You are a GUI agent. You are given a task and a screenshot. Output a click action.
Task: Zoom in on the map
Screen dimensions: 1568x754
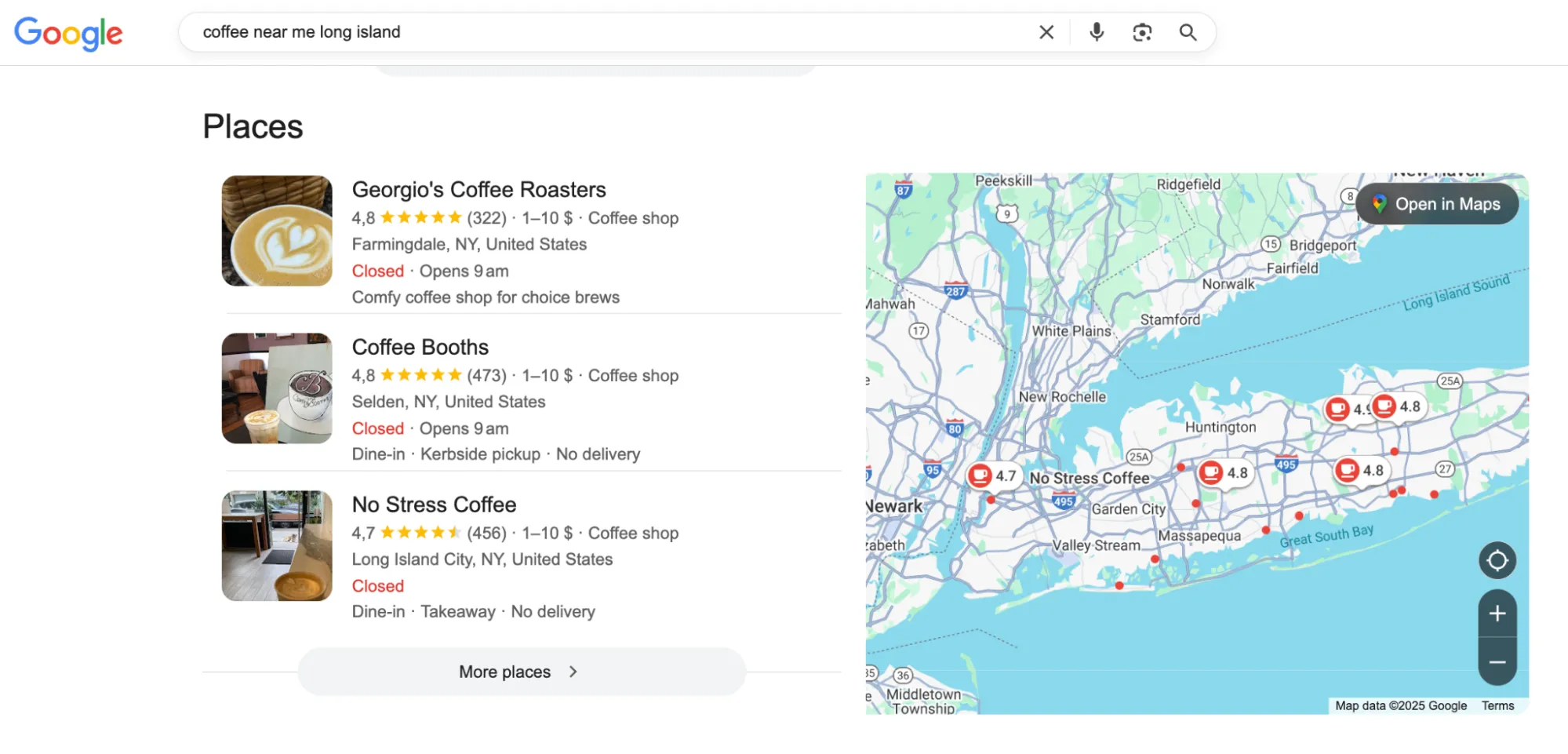(1497, 614)
